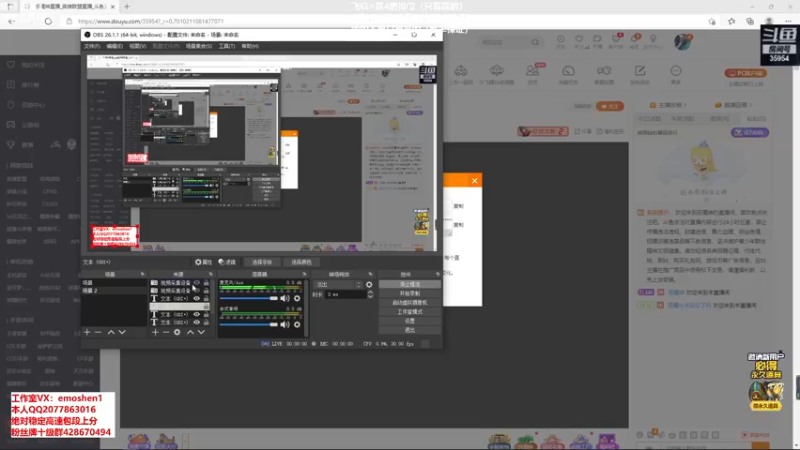
Task: Close the orange-header popup dialog
Action: (474, 181)
